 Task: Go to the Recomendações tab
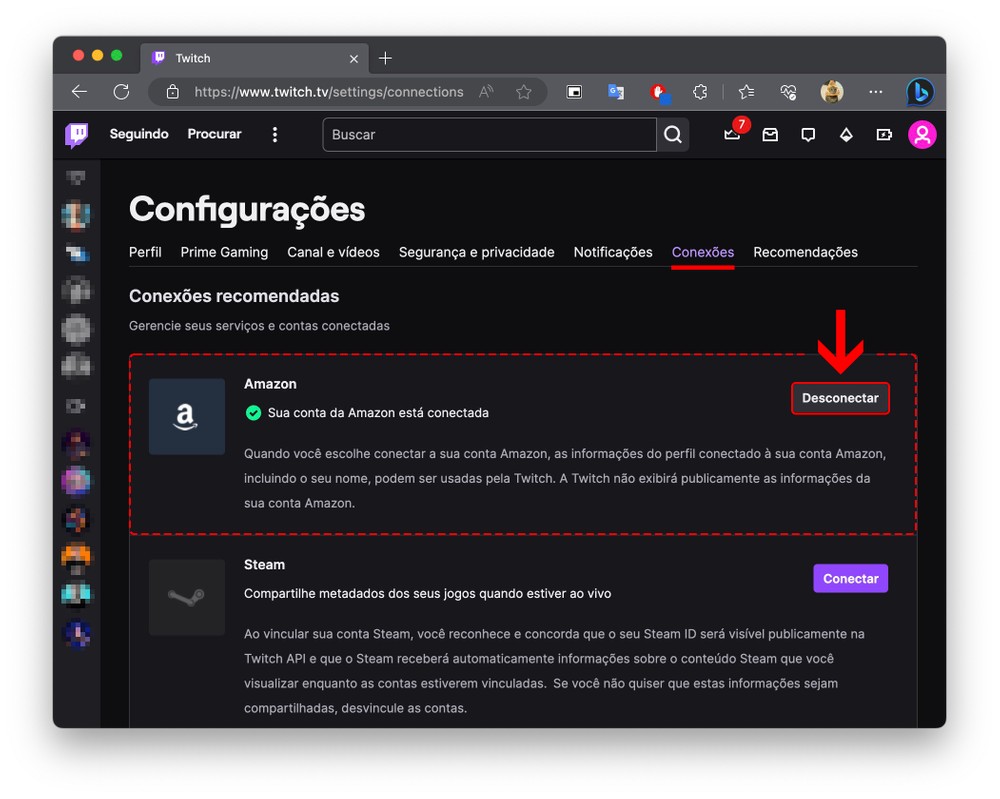coord(805,252)
